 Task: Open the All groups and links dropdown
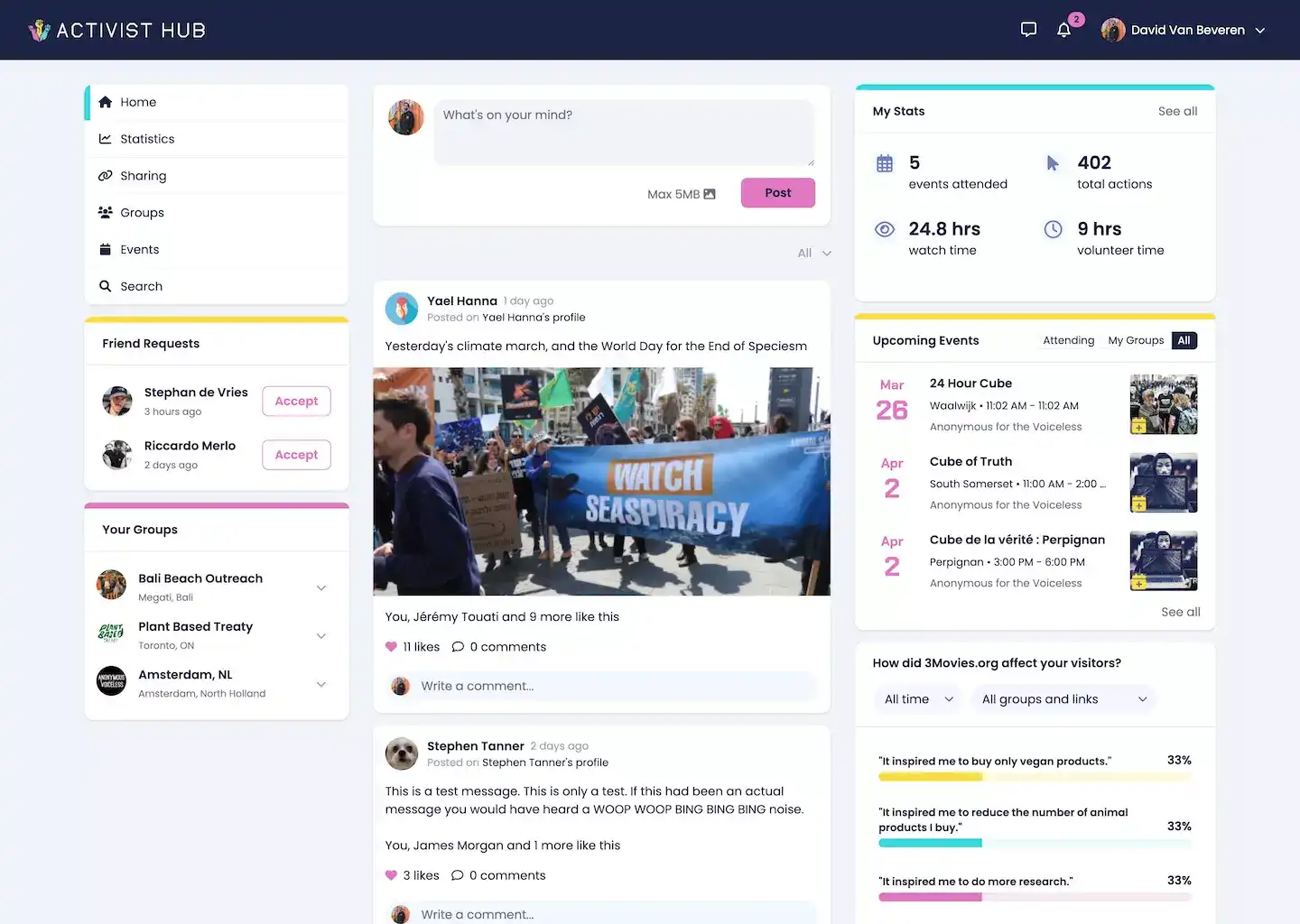(x=1063, y=698)
